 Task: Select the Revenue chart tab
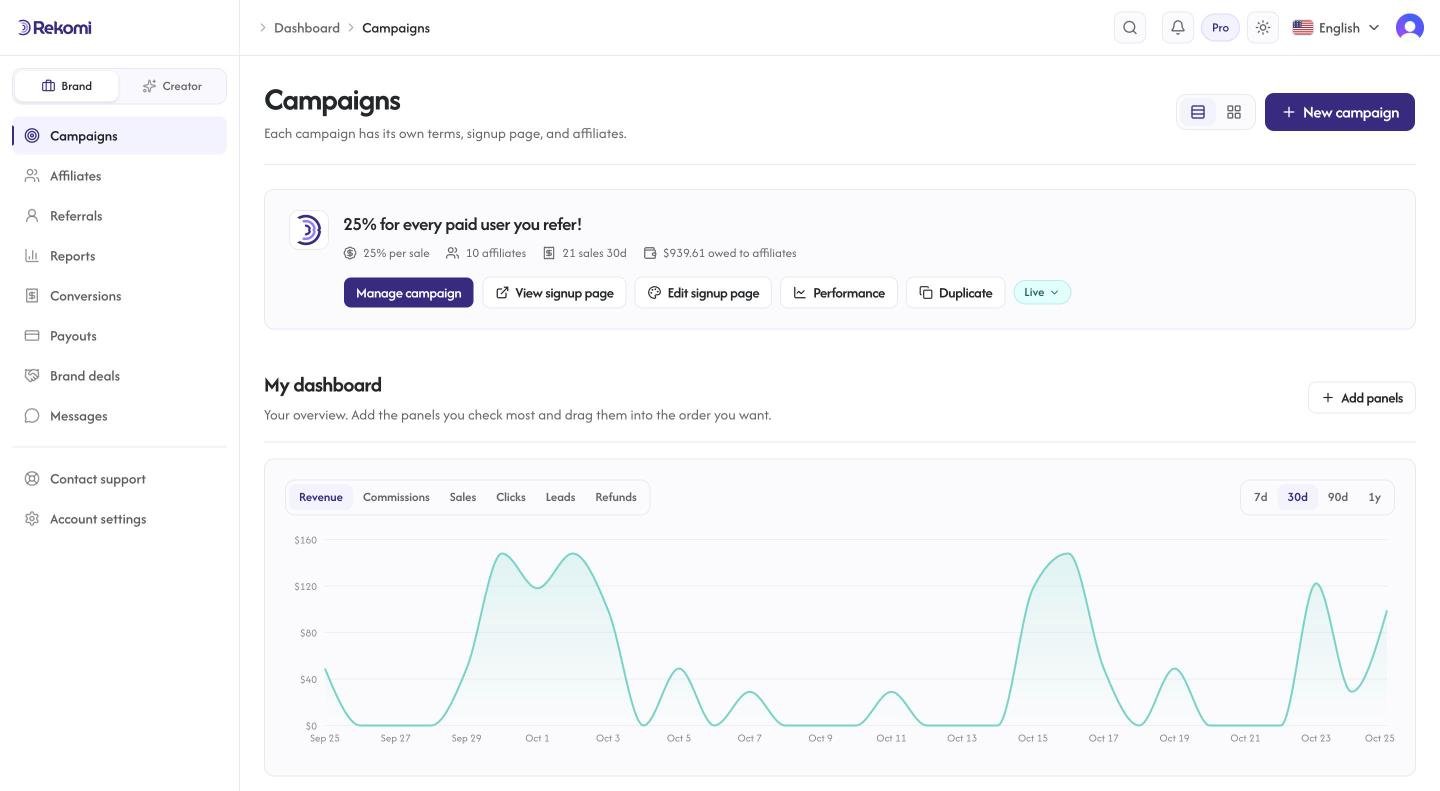click(321, 497)
